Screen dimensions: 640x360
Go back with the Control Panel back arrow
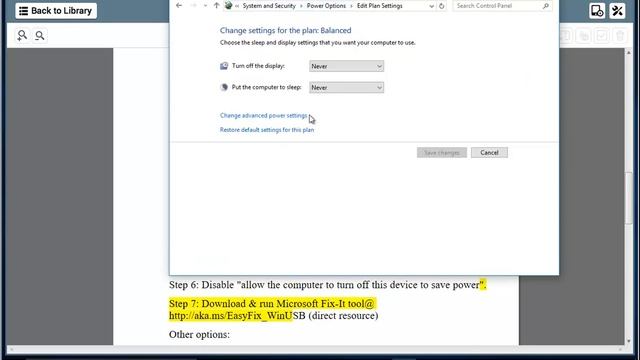pyautogui.click(x=179, y=6)
